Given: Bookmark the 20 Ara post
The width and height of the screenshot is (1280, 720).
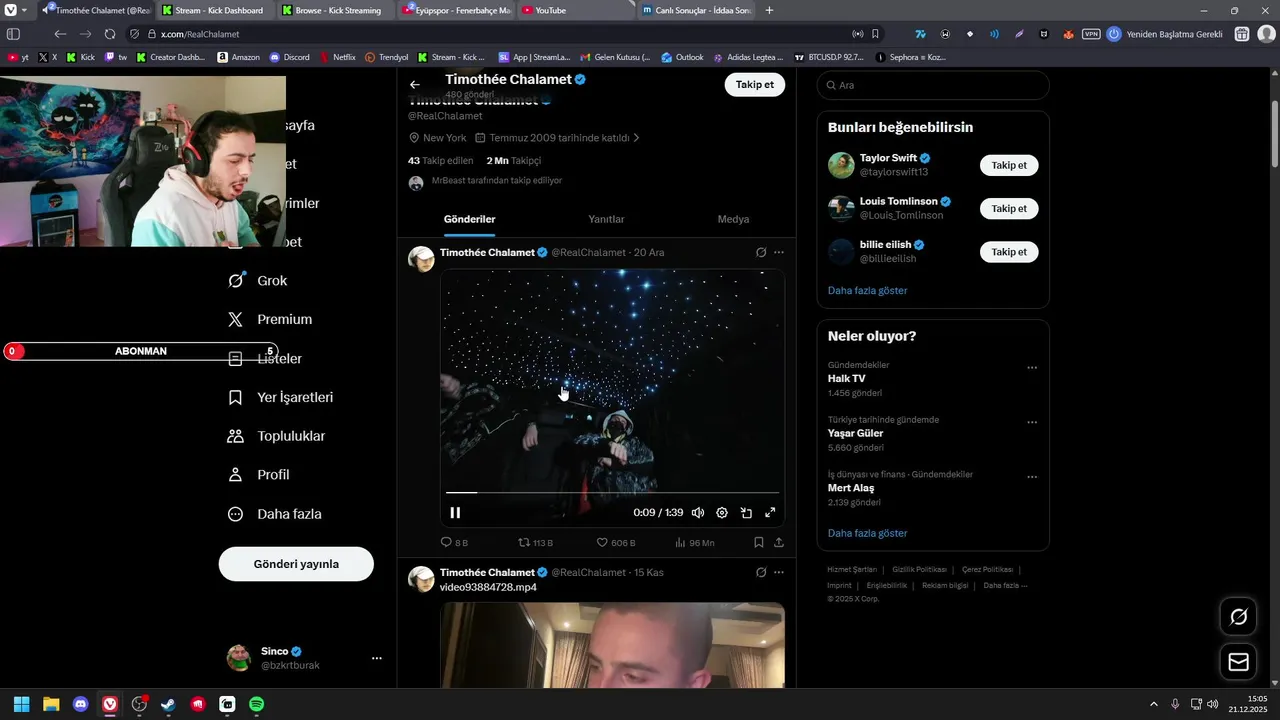Looking at the screenshot, I should pyautogui.click(x=759, y=542).
